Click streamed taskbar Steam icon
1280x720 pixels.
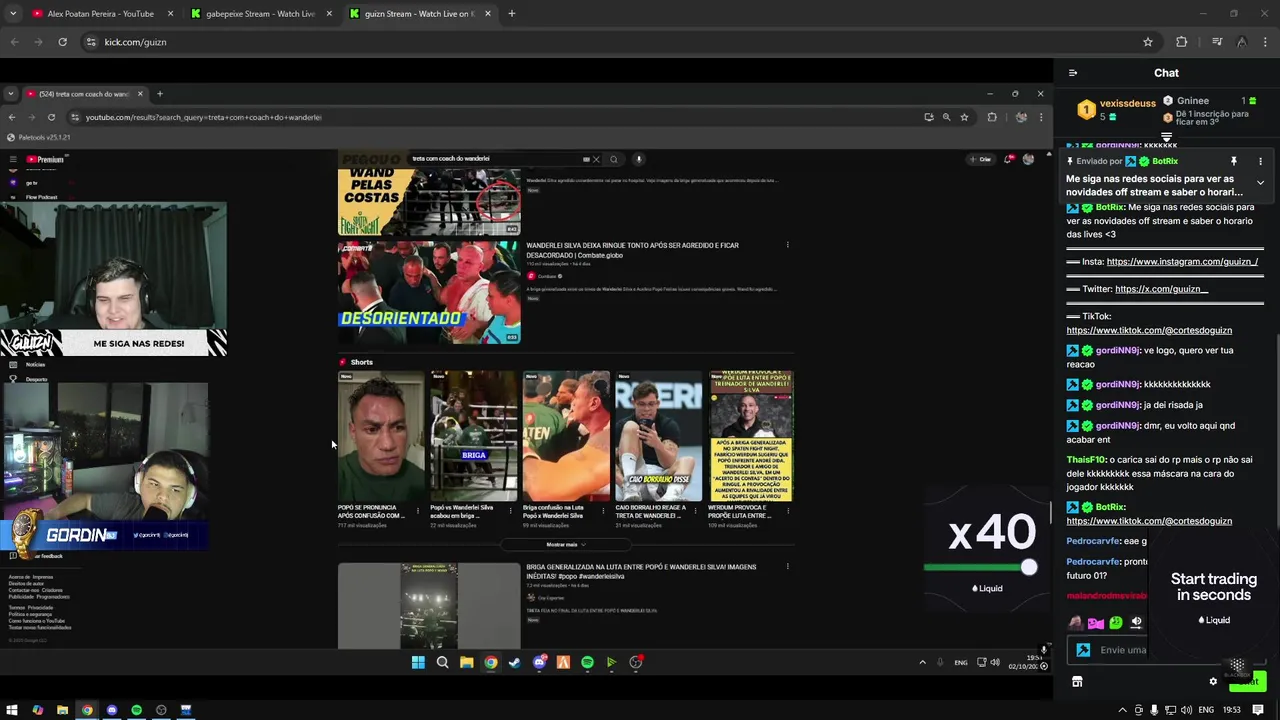(x=515, y=662)
